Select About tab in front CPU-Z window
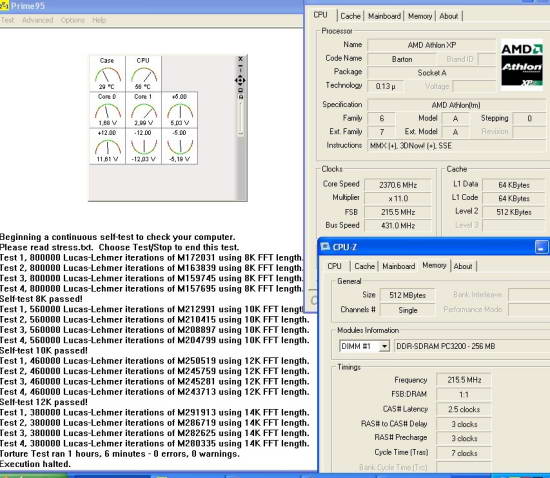This screenshot has height=478, width=550. [463, 266]
